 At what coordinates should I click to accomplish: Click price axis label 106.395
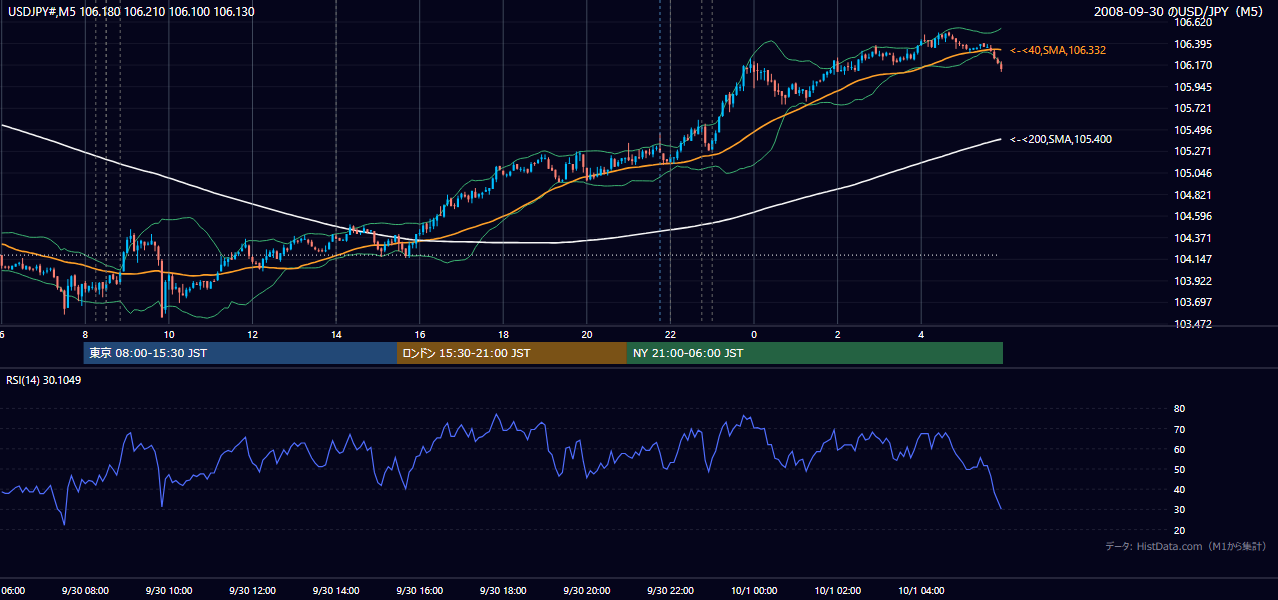click(x=1194, y=43)
